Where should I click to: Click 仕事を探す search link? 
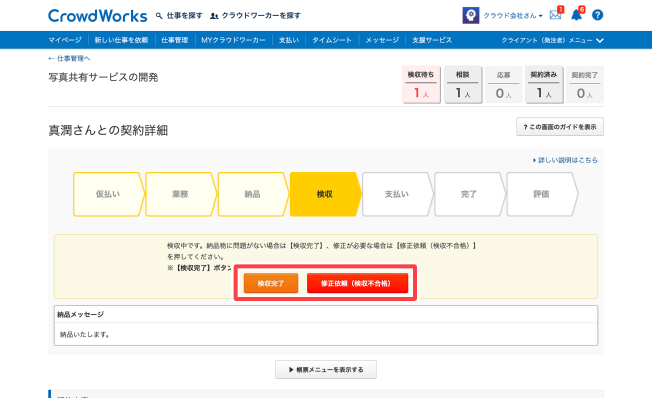(x=180, y=17)
